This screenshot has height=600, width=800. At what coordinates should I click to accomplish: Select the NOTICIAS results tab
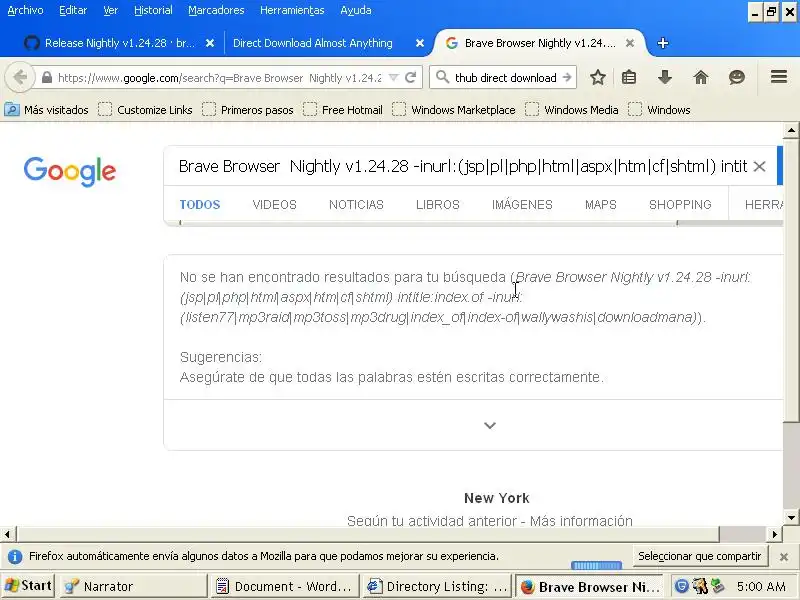pos(356,205)
